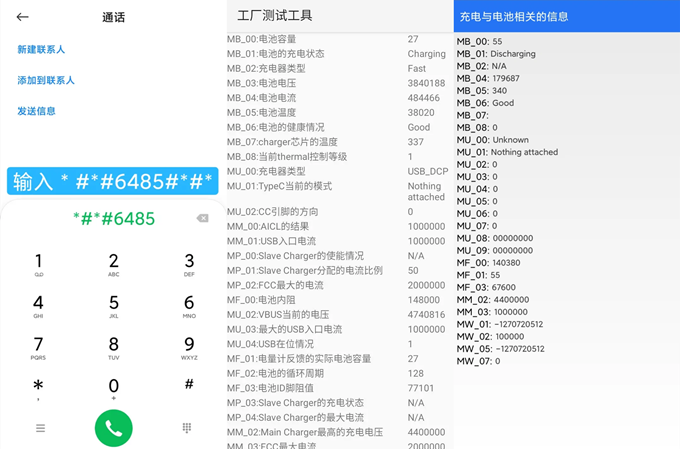
Task: Tap 发送信息 to send a message
Action: (36, 111)
